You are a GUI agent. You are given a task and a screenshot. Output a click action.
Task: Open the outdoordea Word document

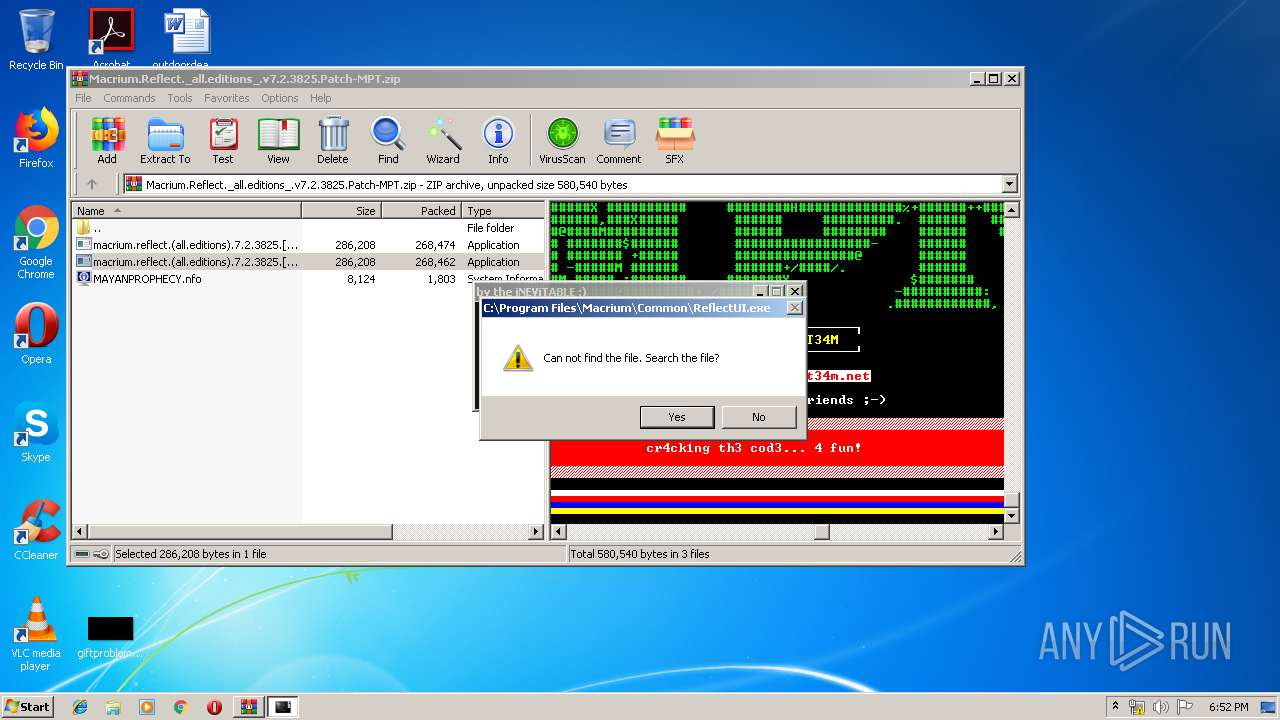[187, 40]
